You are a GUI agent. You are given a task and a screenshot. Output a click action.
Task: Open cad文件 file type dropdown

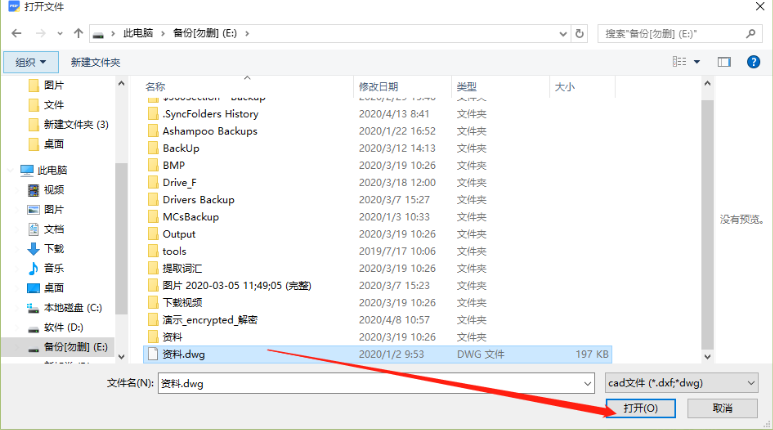pos(682,383)
